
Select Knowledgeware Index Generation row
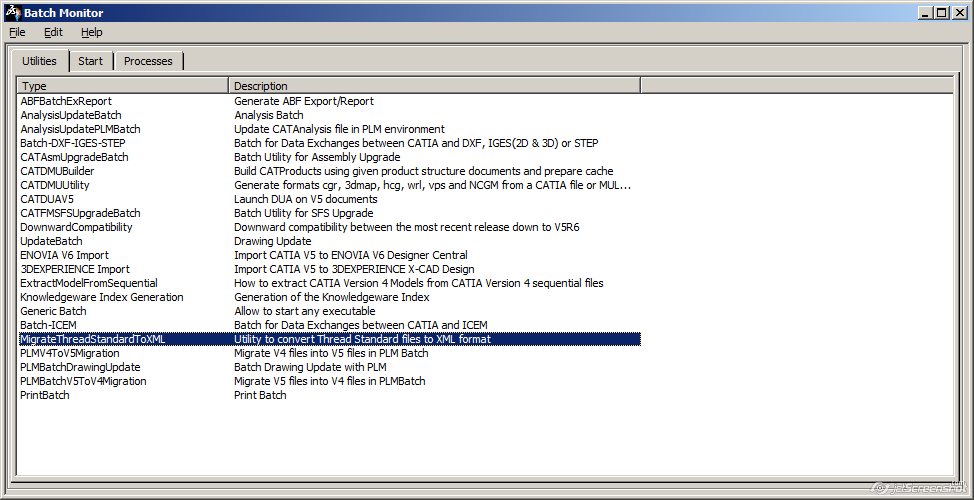tap(102, 297)
